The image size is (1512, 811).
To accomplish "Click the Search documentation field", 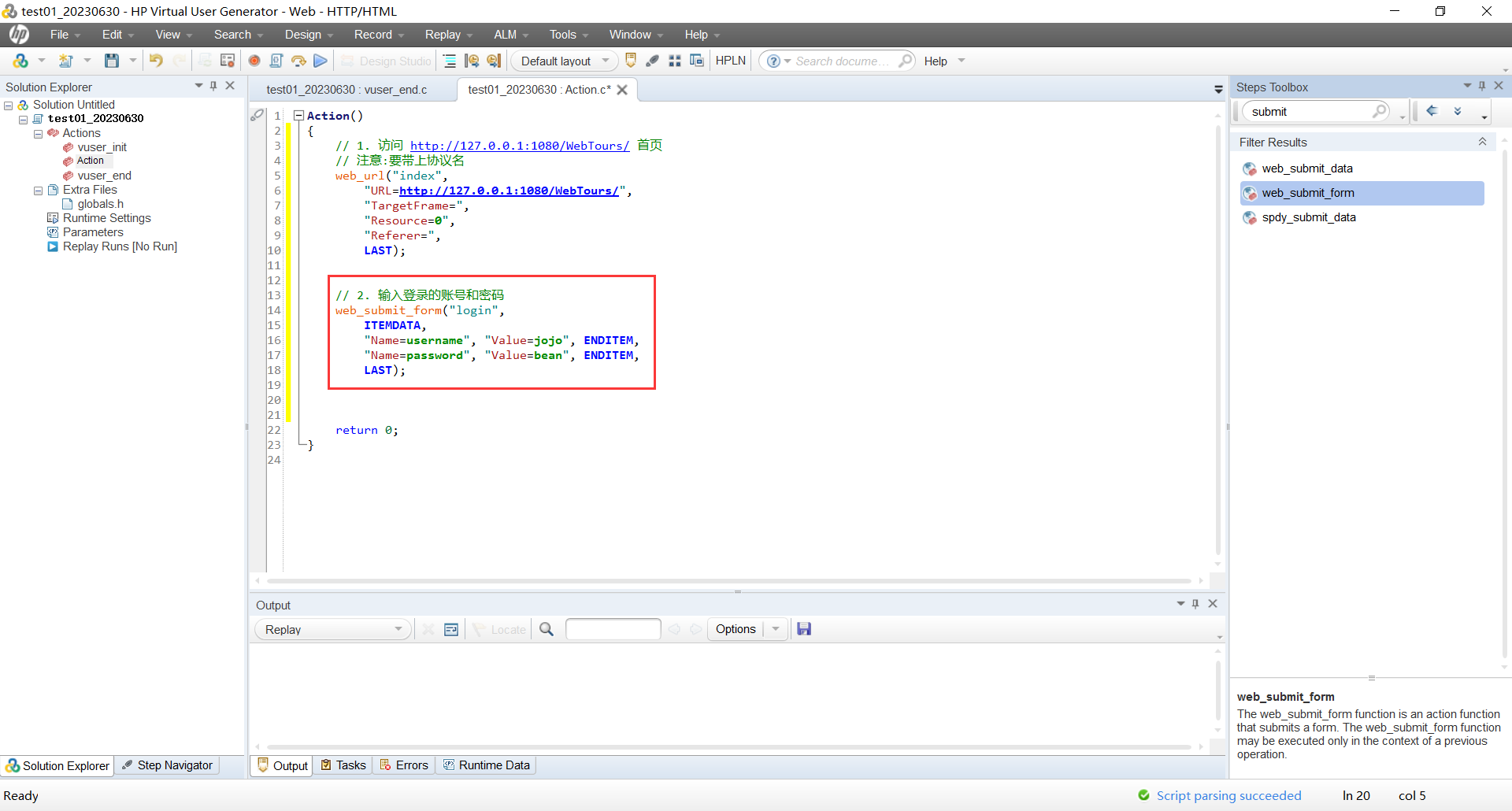I will 843,61.
